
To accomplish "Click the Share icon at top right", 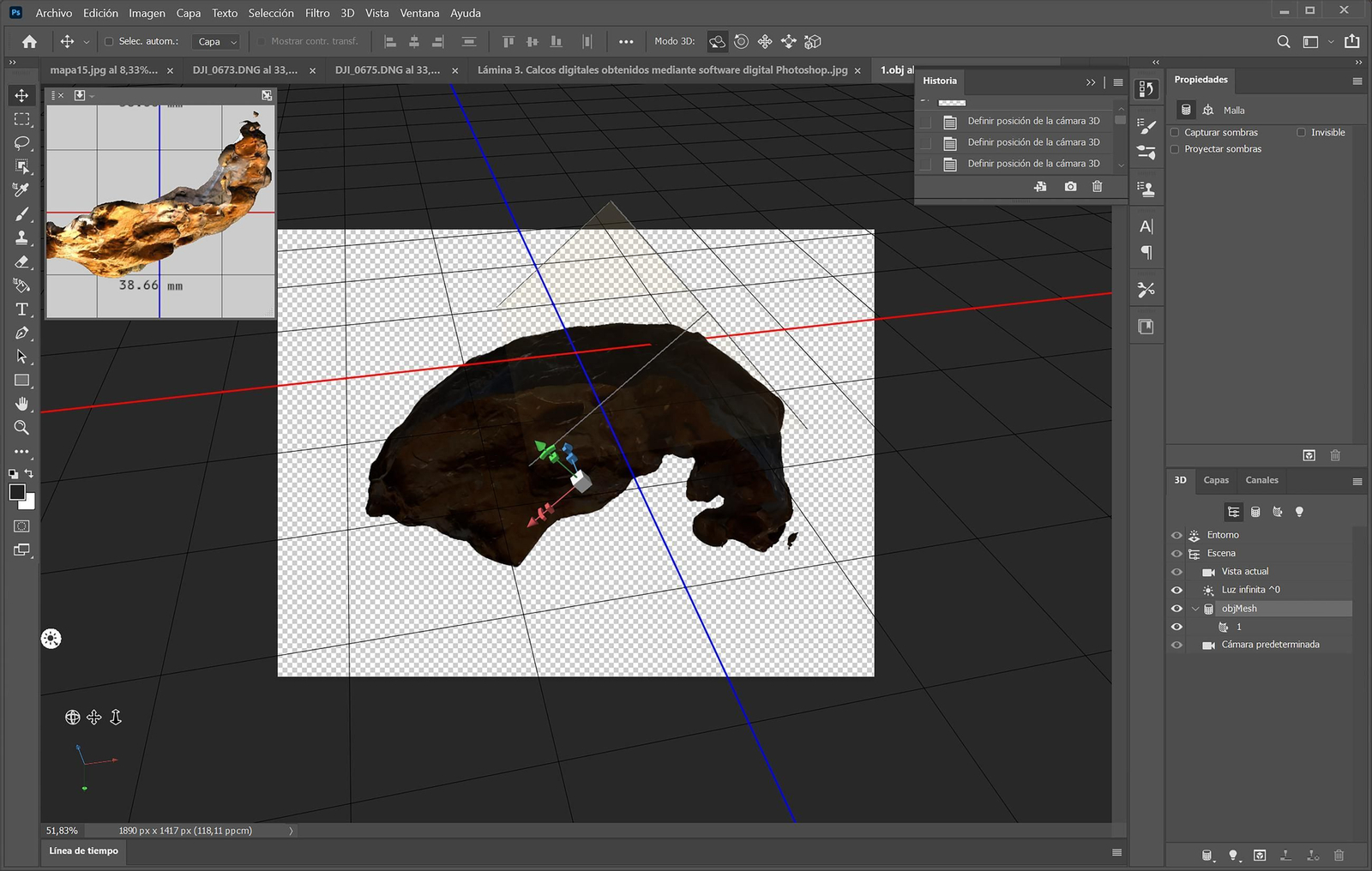I will (x=1352, y=41).
